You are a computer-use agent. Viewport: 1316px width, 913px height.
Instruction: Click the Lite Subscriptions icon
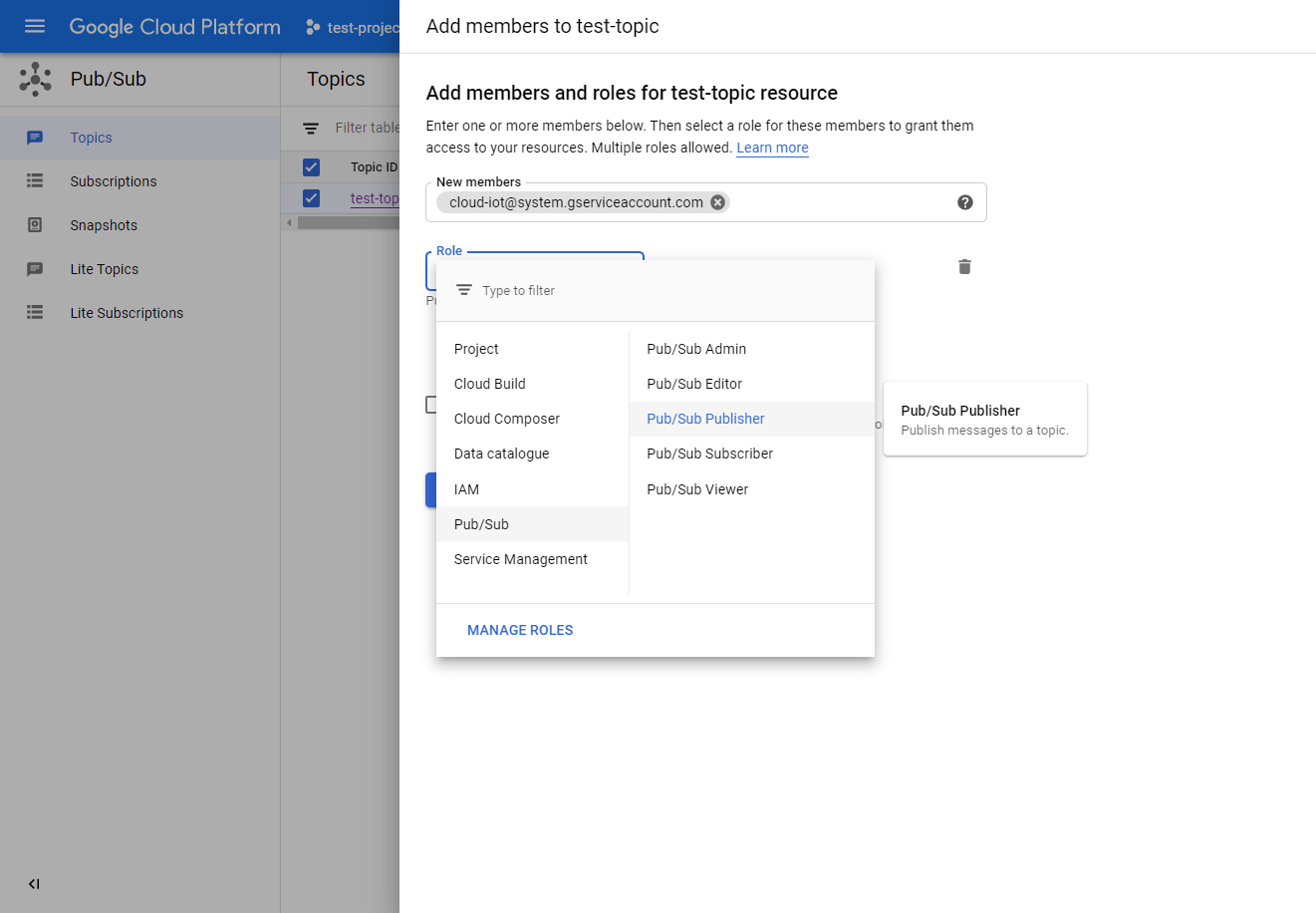coord(35,313)
